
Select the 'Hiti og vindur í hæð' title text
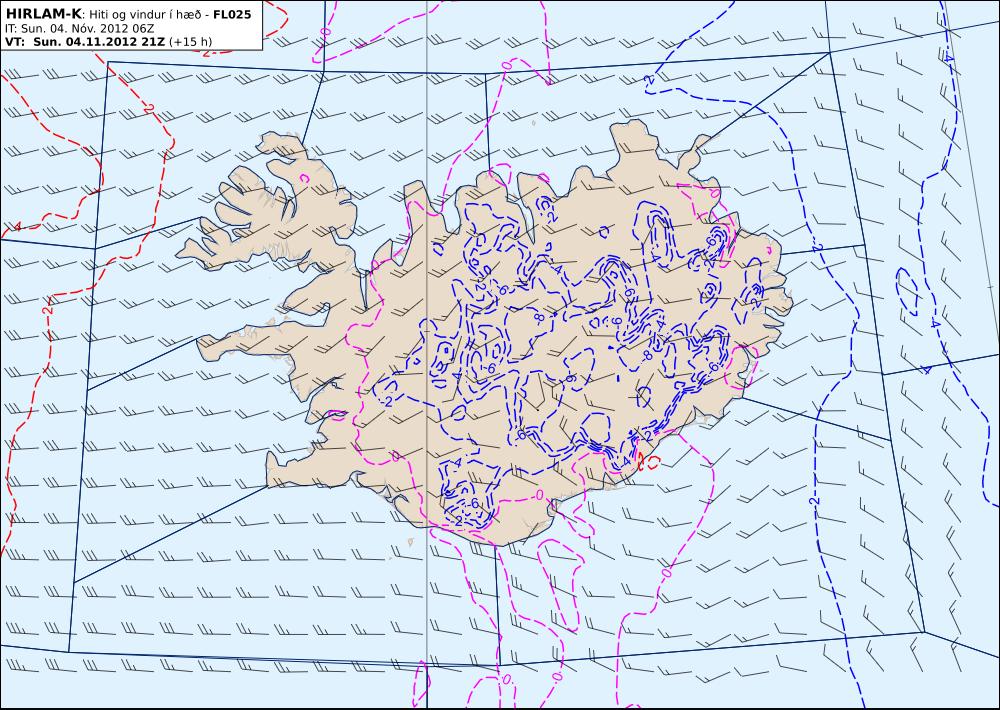click(x=144, y=14)
